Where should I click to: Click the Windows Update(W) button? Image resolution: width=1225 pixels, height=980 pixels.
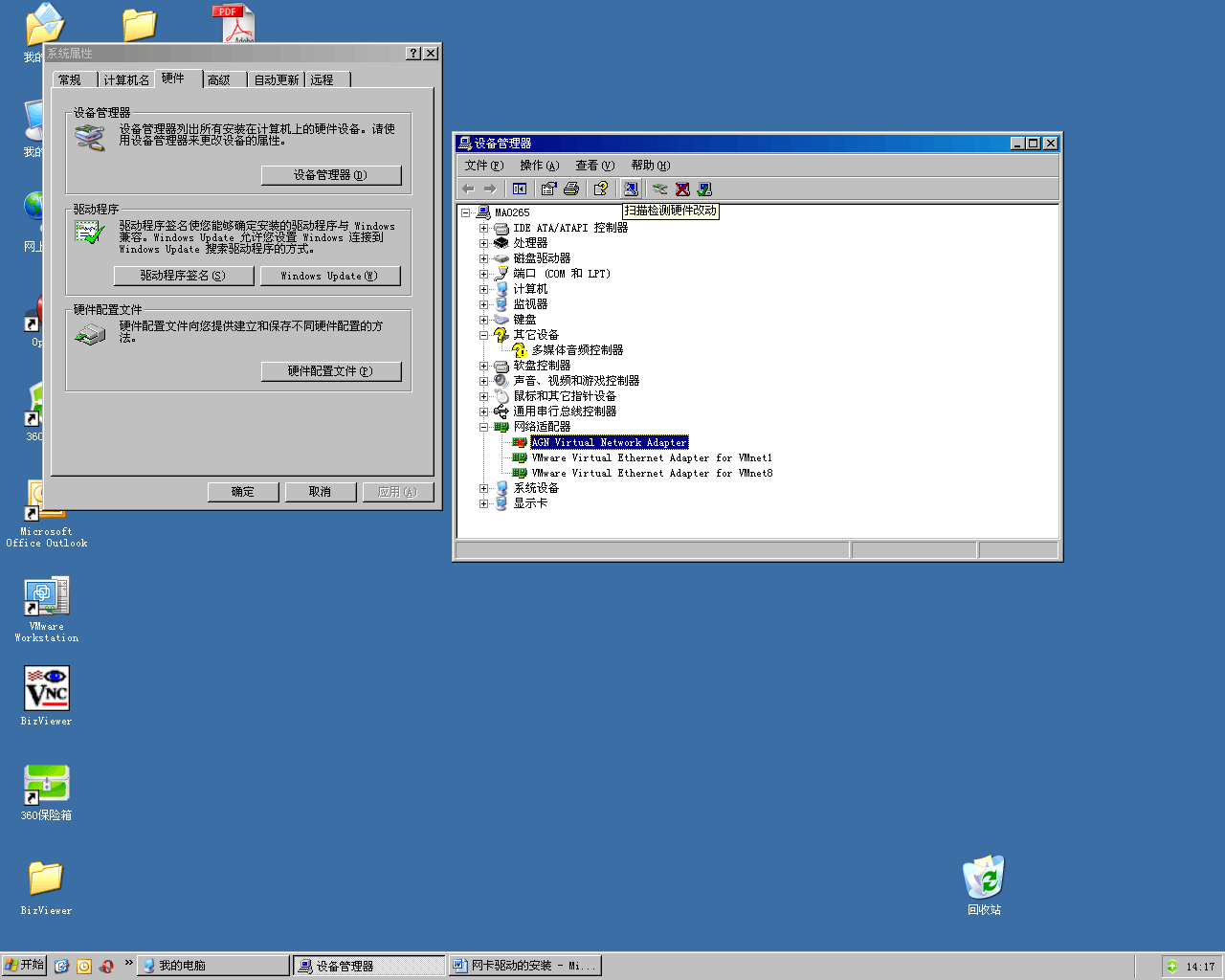pyautogui.click(x=330, y=276)
